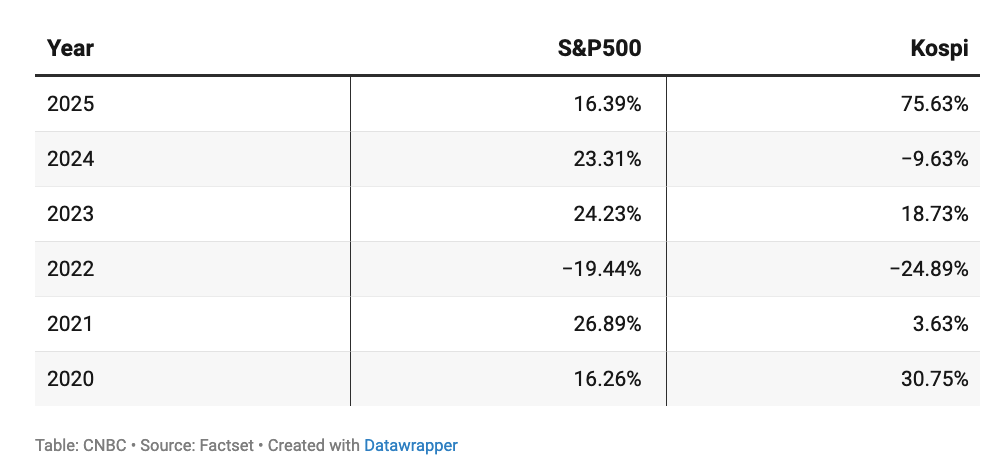This screenshot has width=990, height=462.
Task: Click the 23.31% S&P500 value
Action: click(606, 159)
